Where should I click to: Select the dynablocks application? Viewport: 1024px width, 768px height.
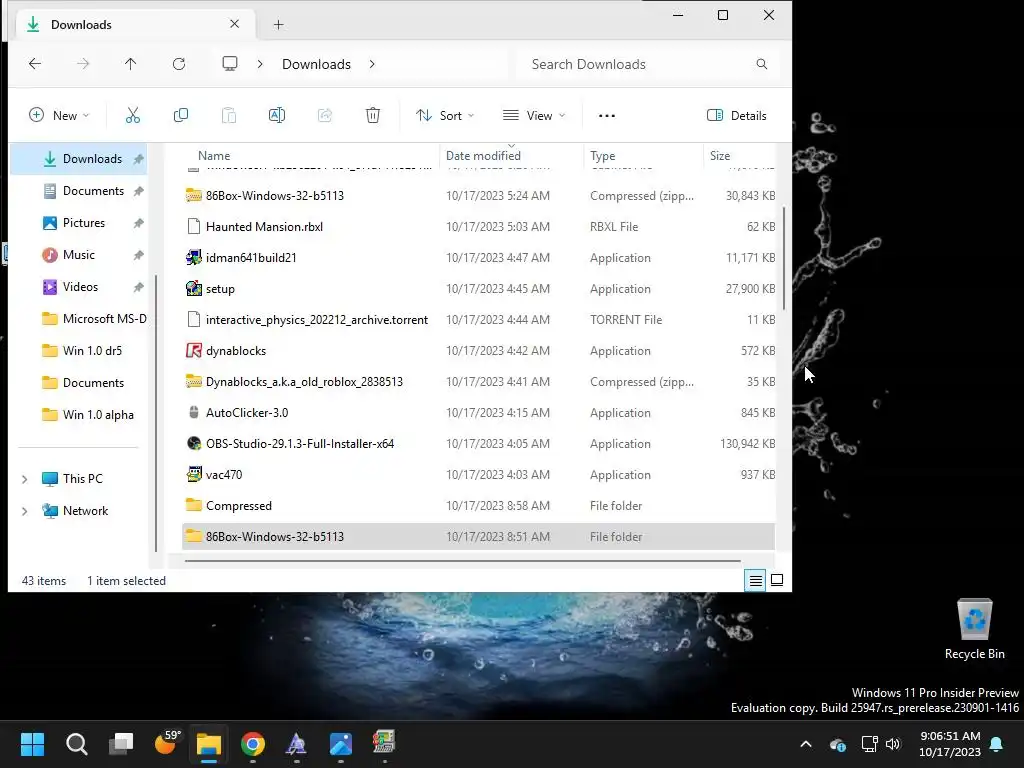coord(479,351)
